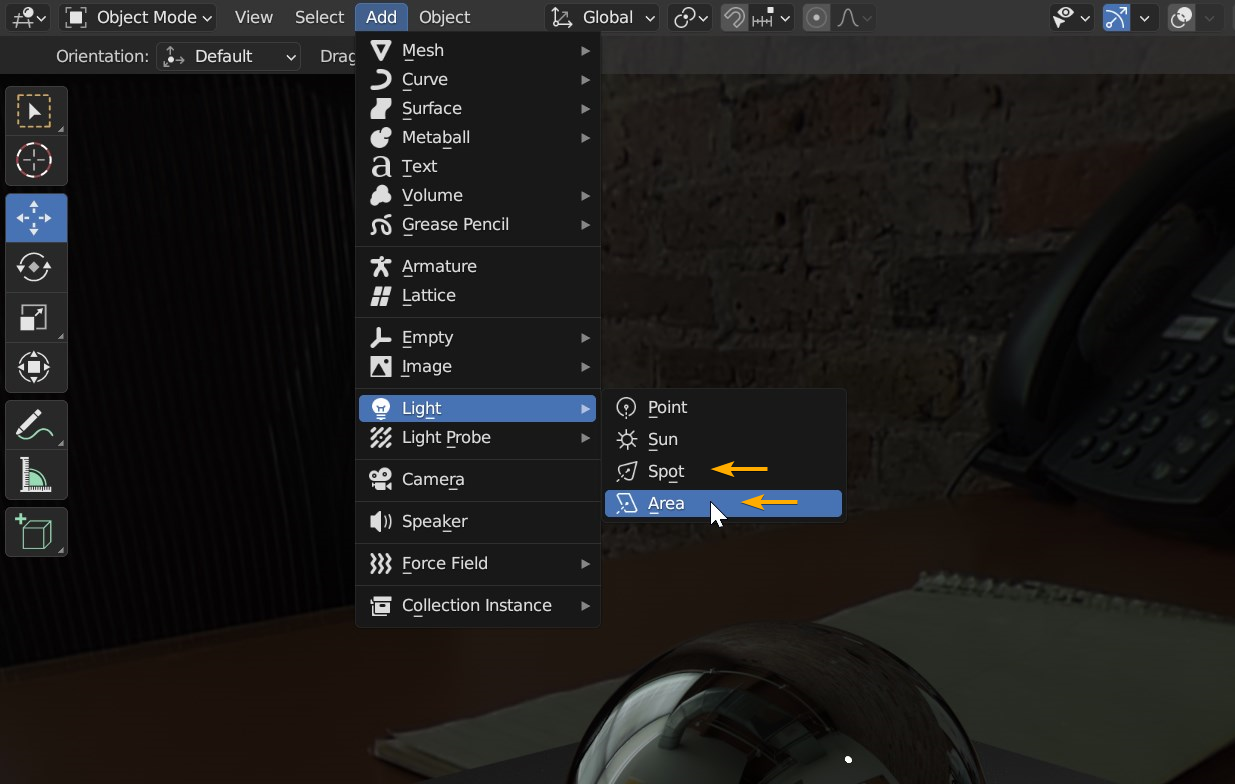Open the Surface submenu
This screenshot has width=1235, height=784.
coord(478,108)
